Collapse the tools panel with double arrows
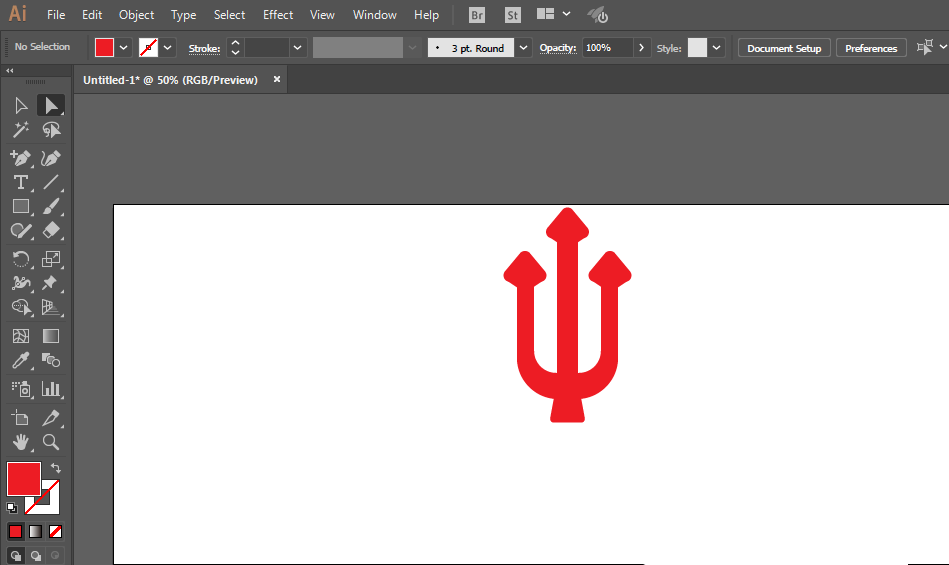949x565 pixels. (x=10, y=71)
